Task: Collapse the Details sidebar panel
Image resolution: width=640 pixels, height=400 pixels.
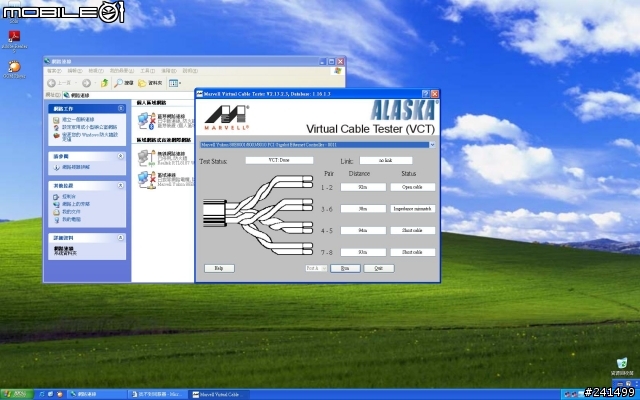Action: pos(121,238)
